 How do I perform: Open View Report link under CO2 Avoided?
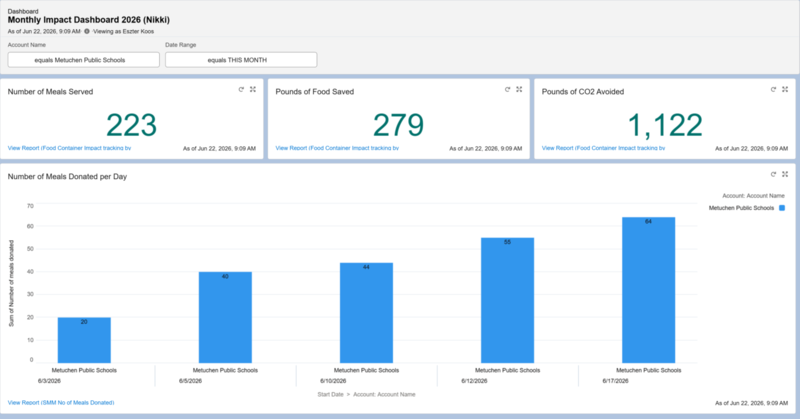604,148
